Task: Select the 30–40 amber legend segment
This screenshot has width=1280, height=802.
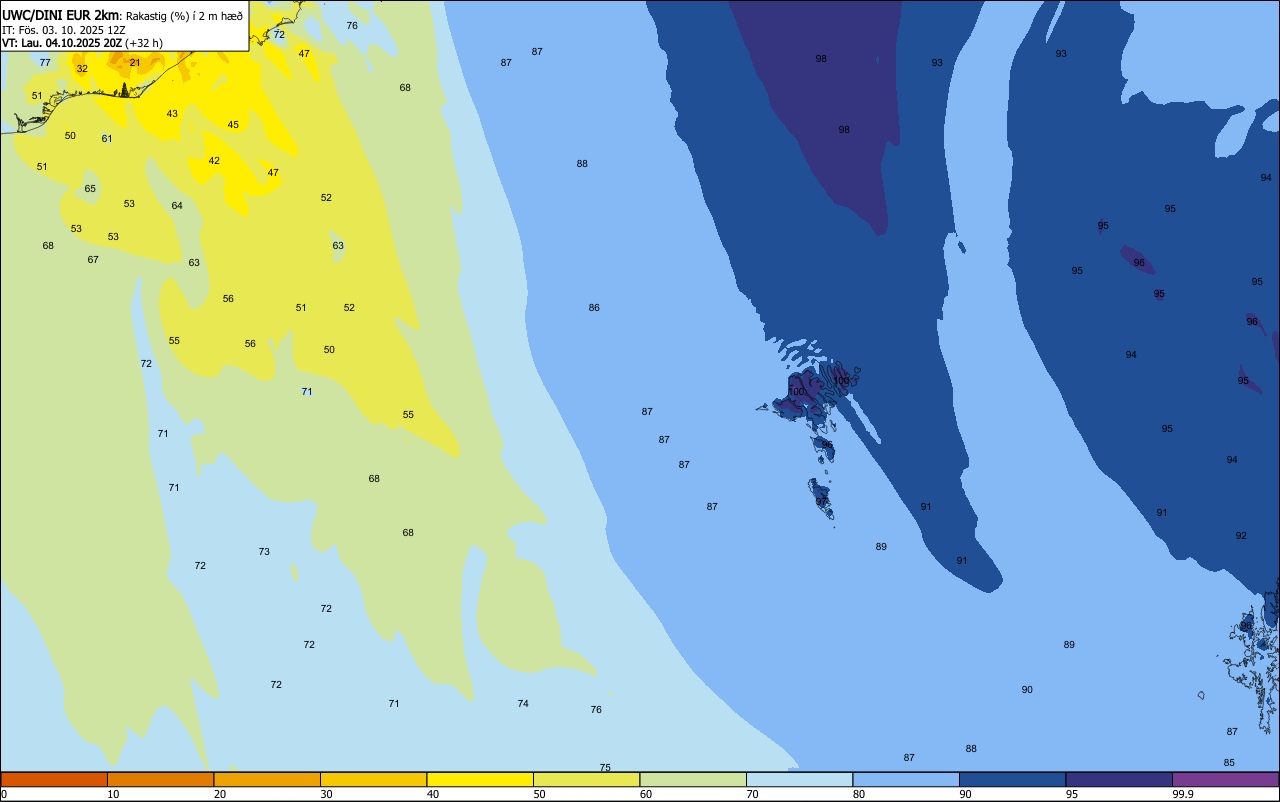Action: pos(373,779)
